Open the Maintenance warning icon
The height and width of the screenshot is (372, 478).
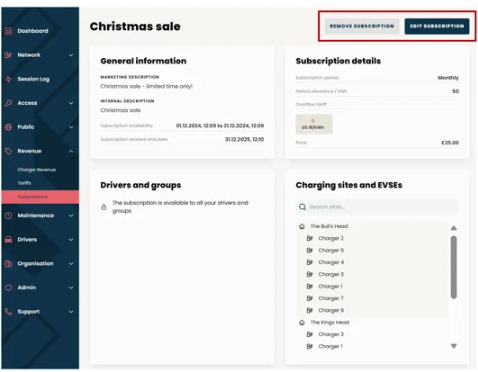(x=9, y=215)
